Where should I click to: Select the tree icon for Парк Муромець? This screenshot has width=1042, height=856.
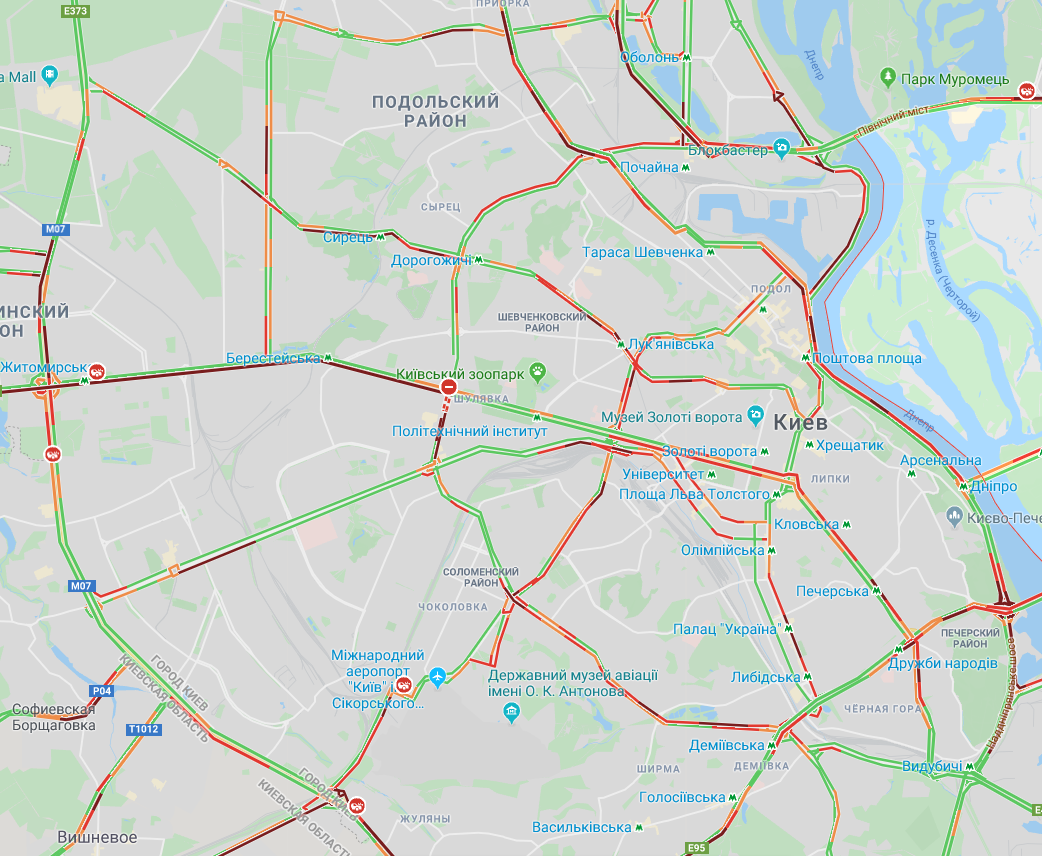point(888,77)
